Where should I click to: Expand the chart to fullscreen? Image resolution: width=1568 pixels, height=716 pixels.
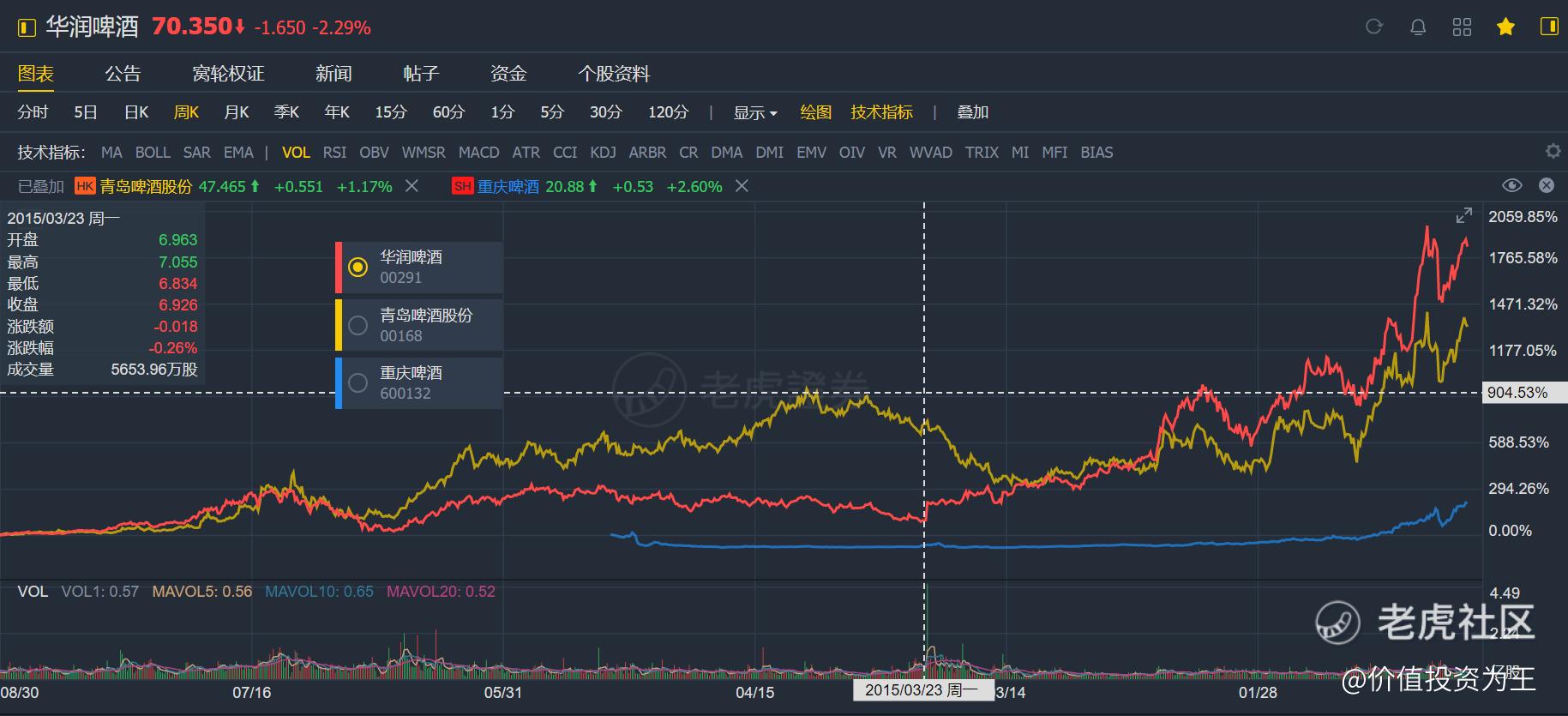pyautogui.click(x=1464, y=215)
